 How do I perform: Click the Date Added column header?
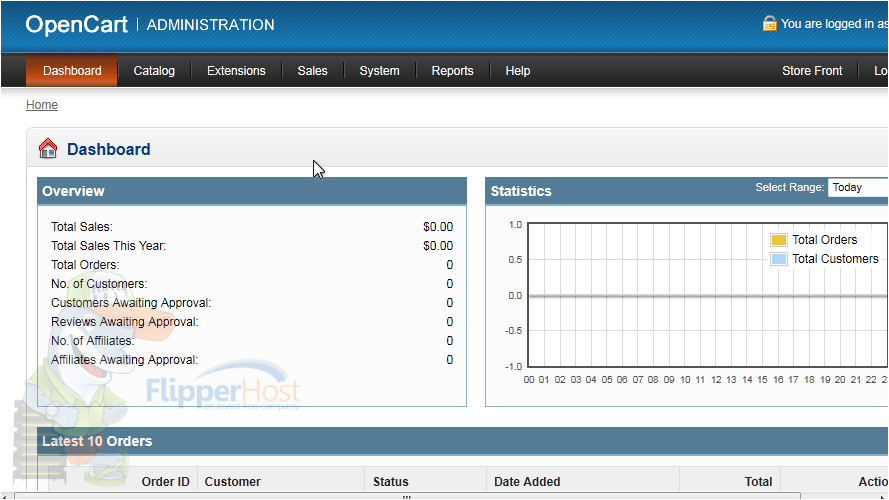pos(527,481)
